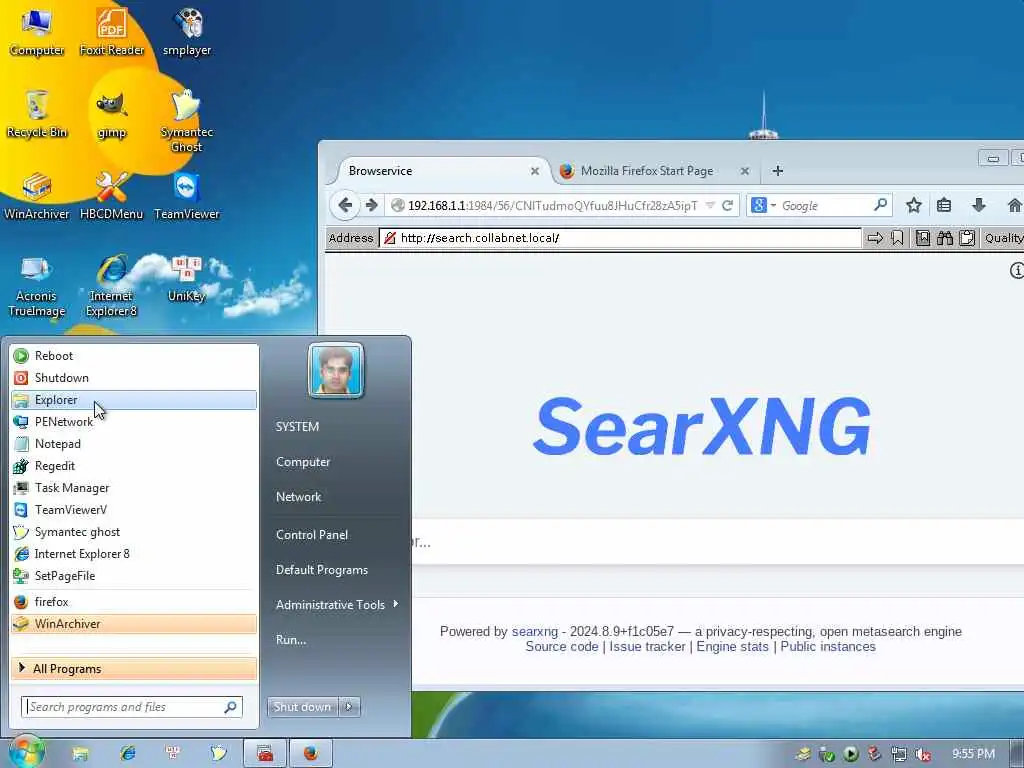Screen dimensions: 1024x768
Task: Bookmark this page with star icon
Action: click(913, 206)
